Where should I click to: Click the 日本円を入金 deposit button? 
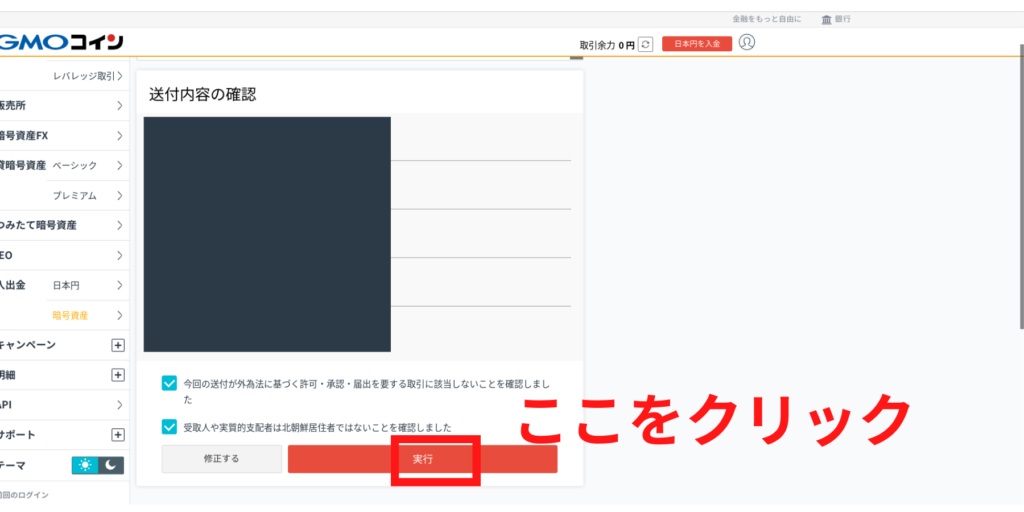697,44
